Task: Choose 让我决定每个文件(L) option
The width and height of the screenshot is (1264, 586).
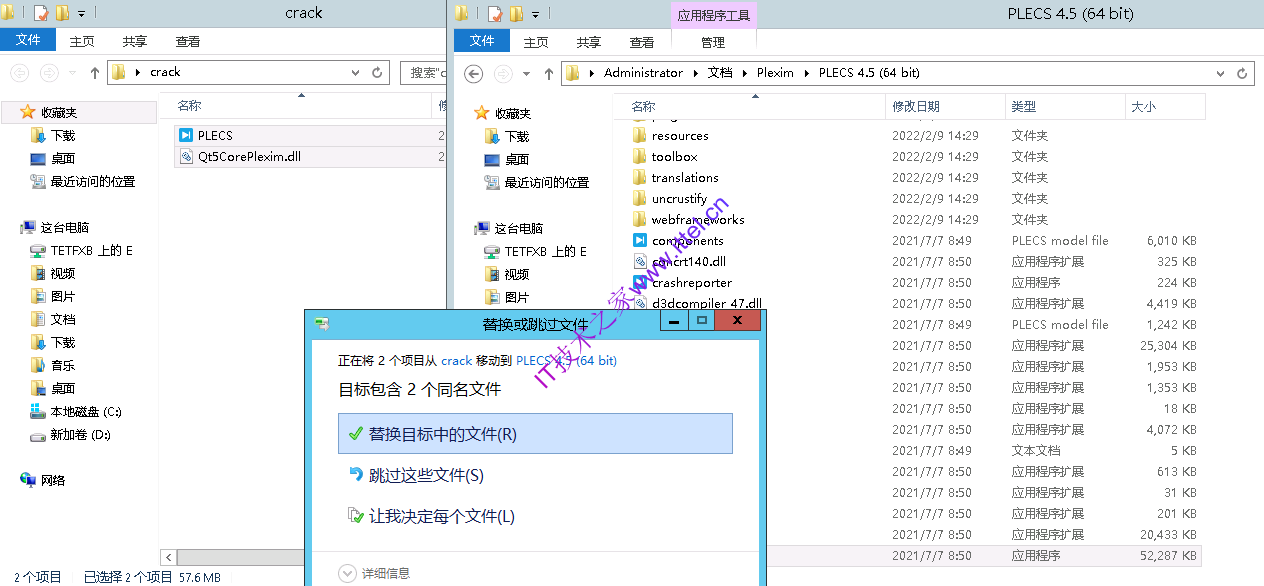Action: (x=441, y=516)
